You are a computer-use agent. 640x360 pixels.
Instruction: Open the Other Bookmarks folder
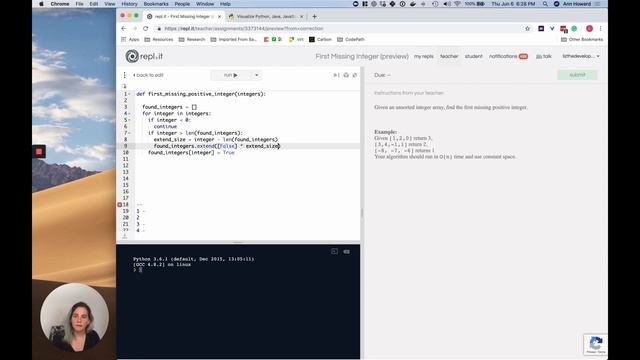tap(582, 40)
